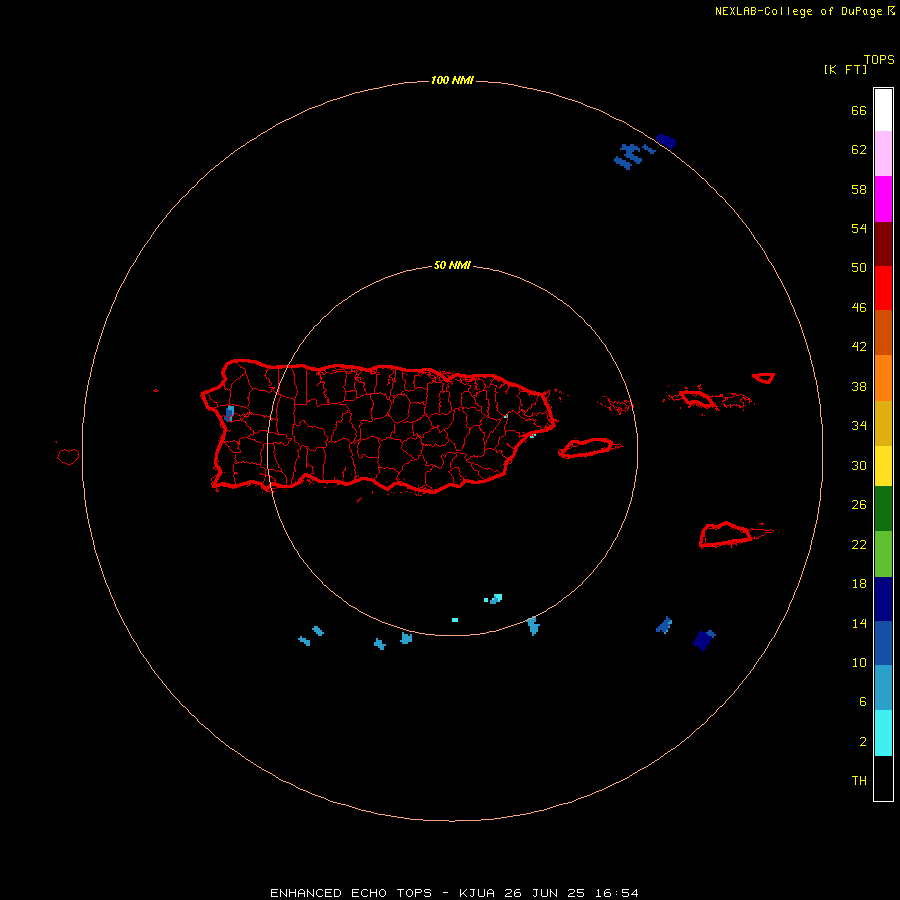900x900 pixels.
Task: Click the legend value '30'
Action: tap(859, 465)
